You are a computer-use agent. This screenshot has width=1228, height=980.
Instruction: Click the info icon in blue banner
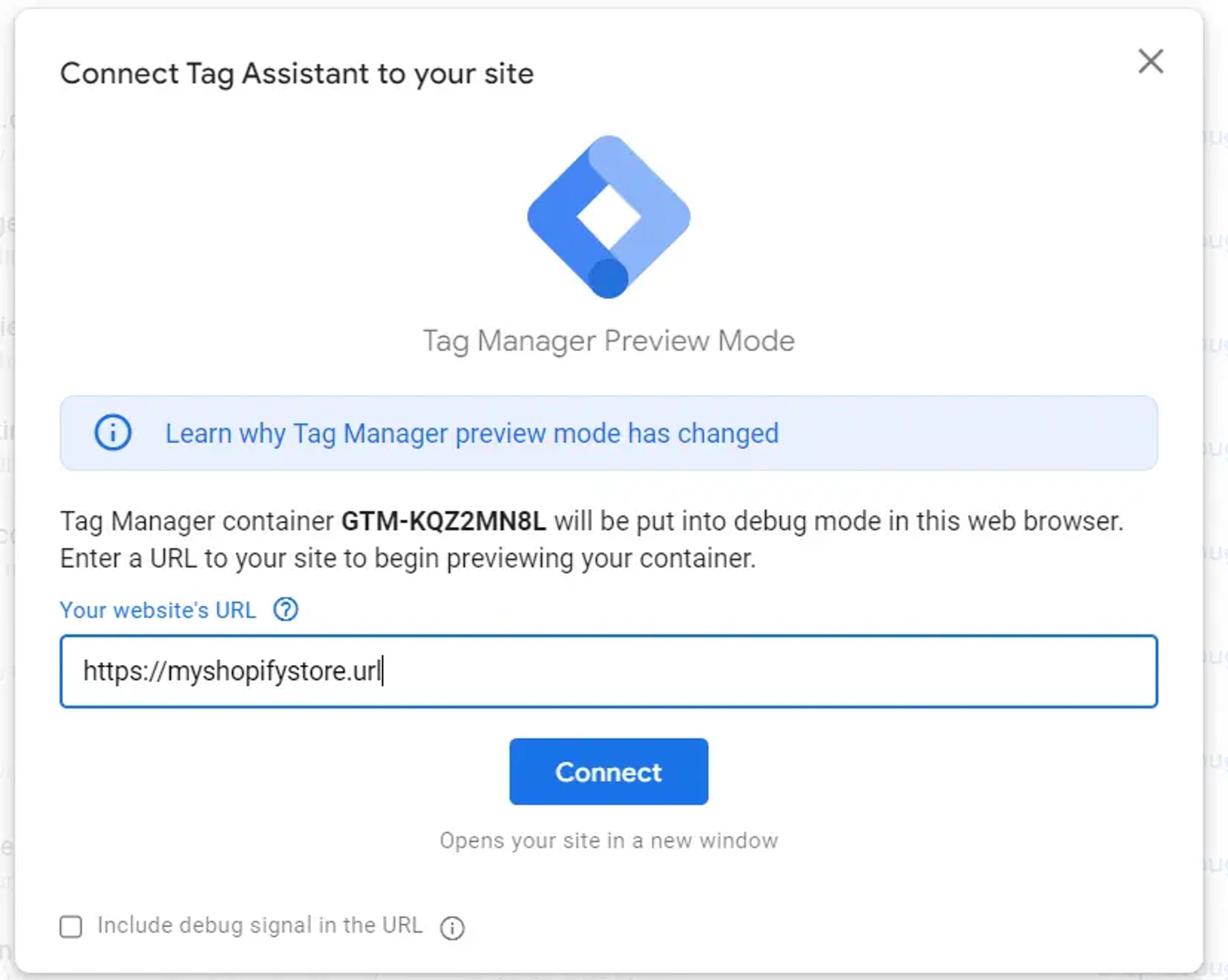(113, 433)
